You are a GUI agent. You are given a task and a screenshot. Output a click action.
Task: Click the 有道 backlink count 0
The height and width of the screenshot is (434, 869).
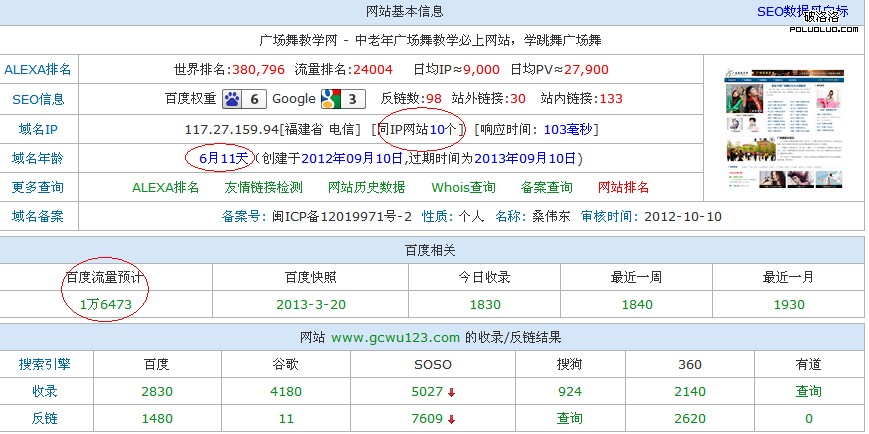[809, 418]
